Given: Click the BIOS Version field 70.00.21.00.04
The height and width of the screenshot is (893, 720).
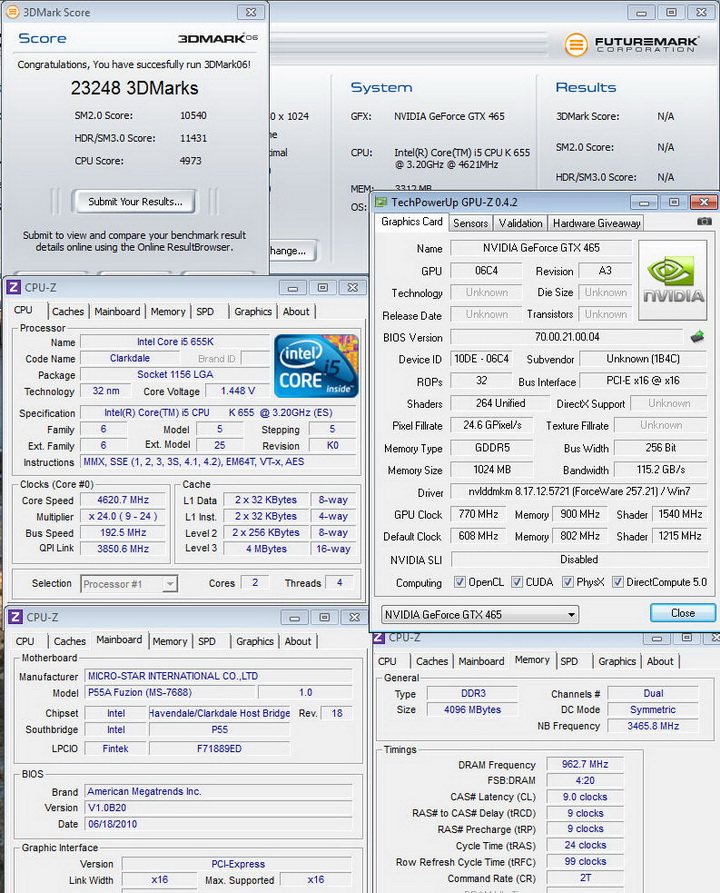Looking at the screenshot, I should click(567, 337).
